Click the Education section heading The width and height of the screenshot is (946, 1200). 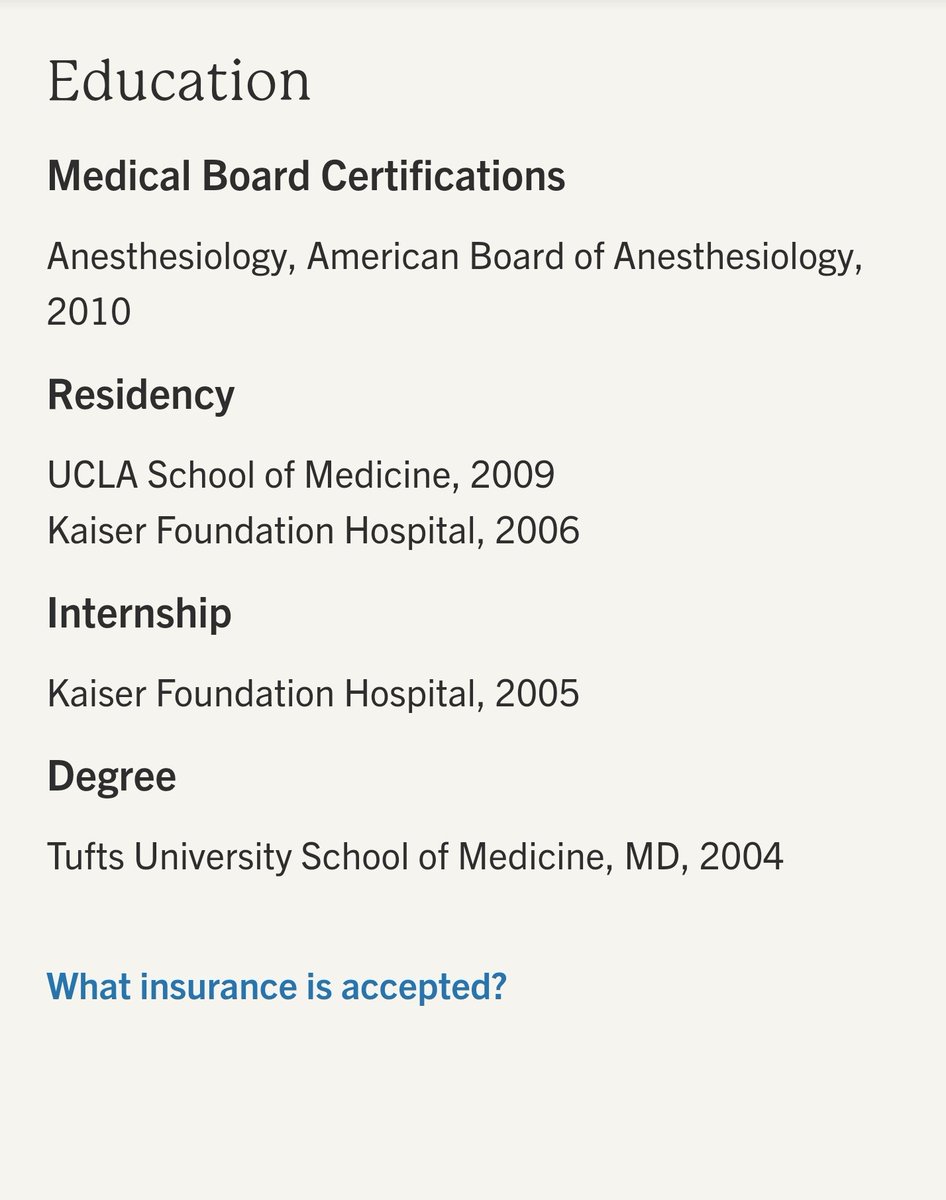click(179, 82)
